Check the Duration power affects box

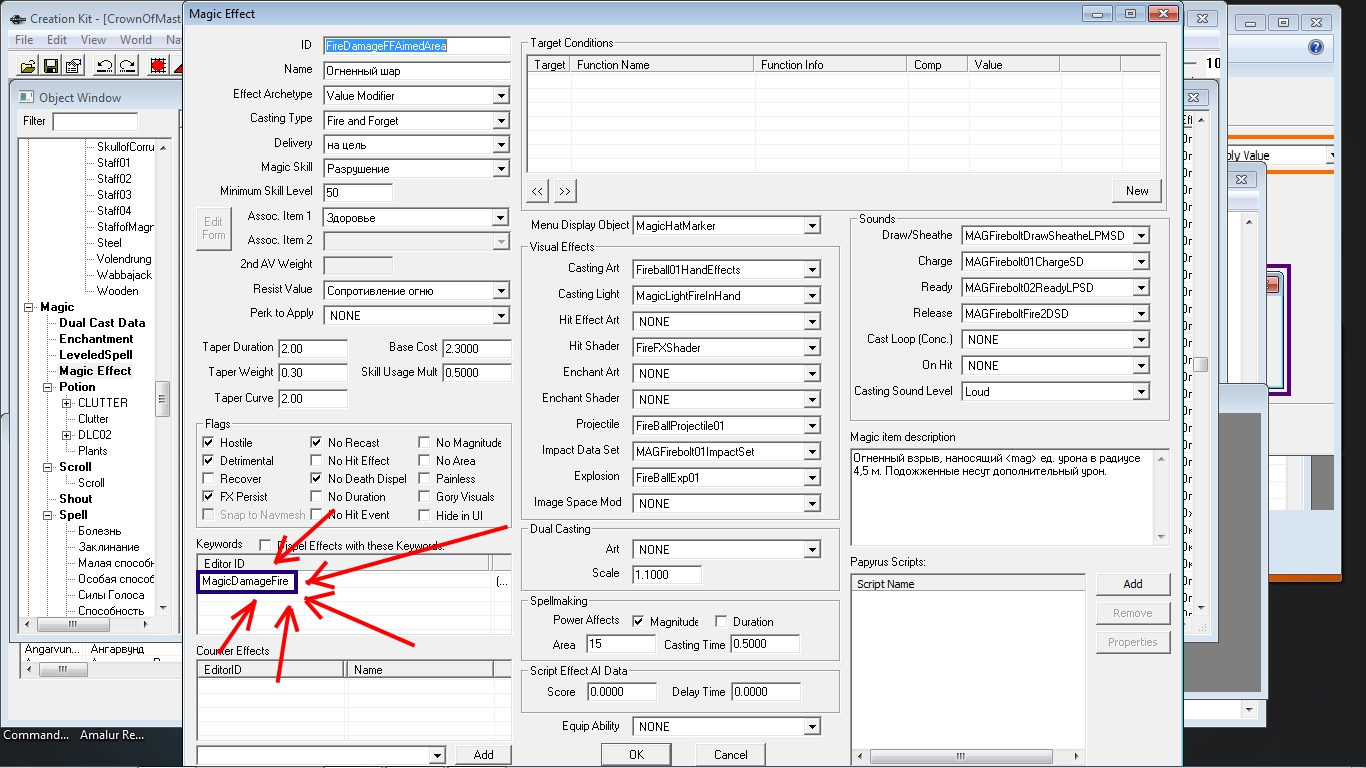click(721, 622)
